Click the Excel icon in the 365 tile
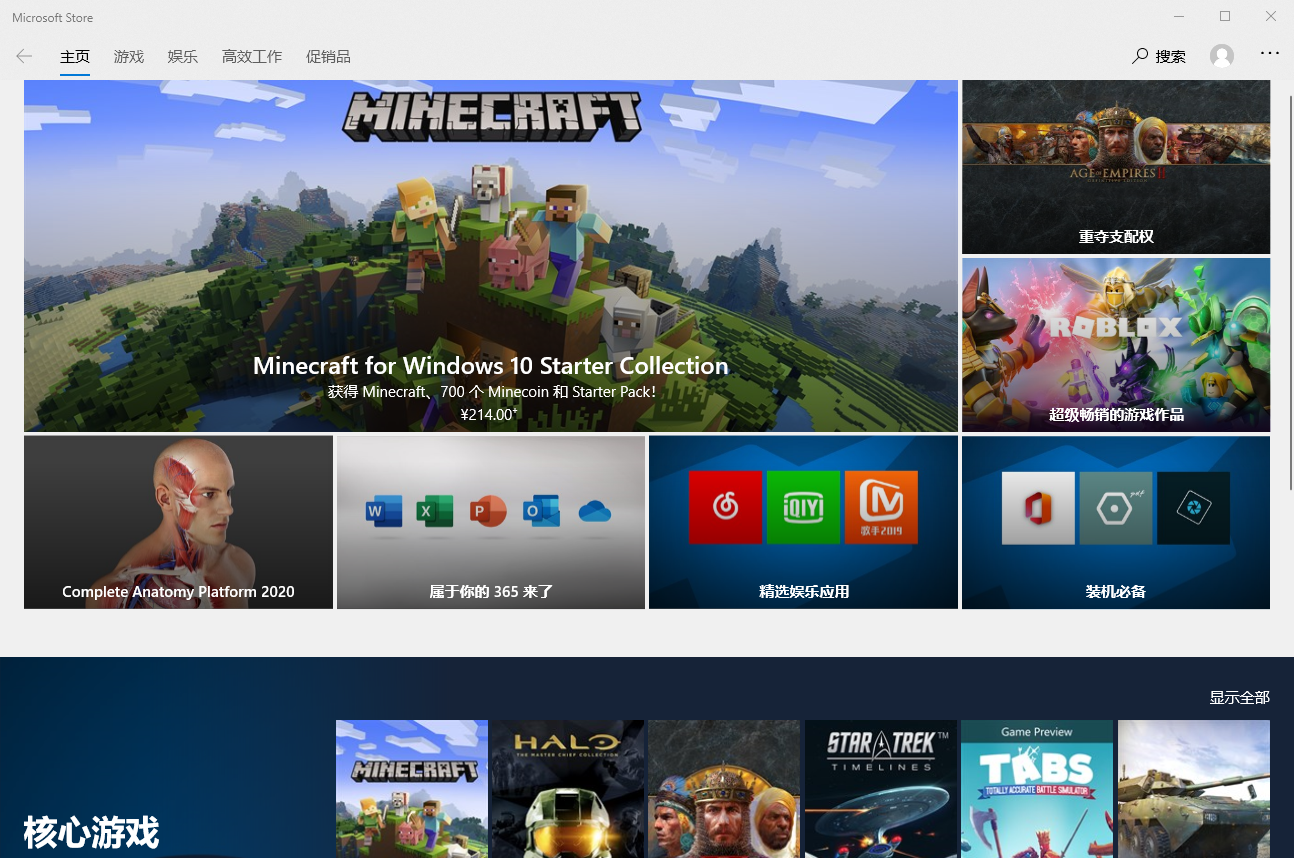 point(436,512)
